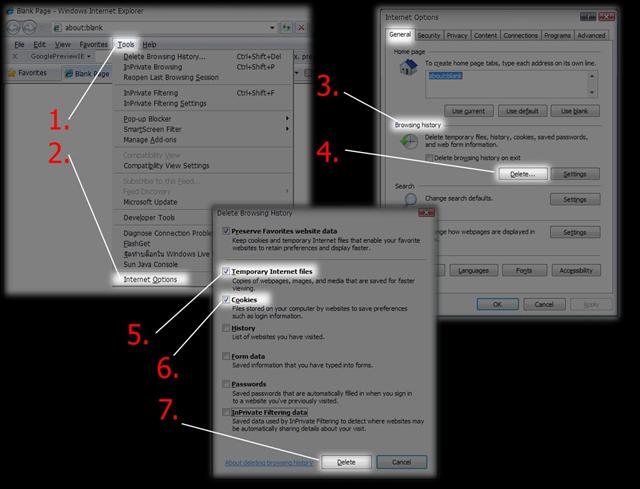The height and width of the screenshot is (489, 640).
Task: Switch to the Security tab
Action: (x=429, y=36)
